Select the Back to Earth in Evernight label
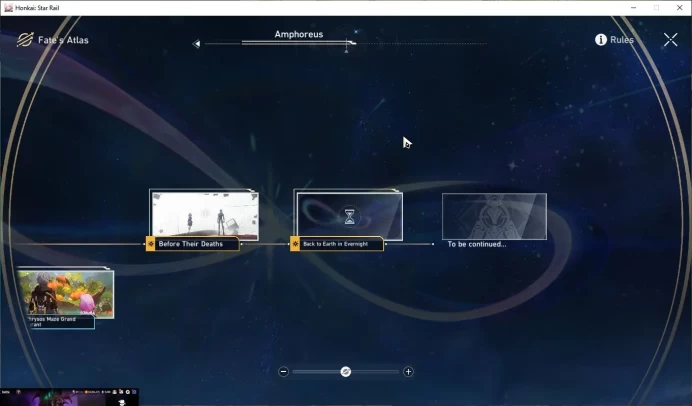Image resolution: width=692 pixels, height=406 pixels. pyautogui.click(x=335, y=244)
